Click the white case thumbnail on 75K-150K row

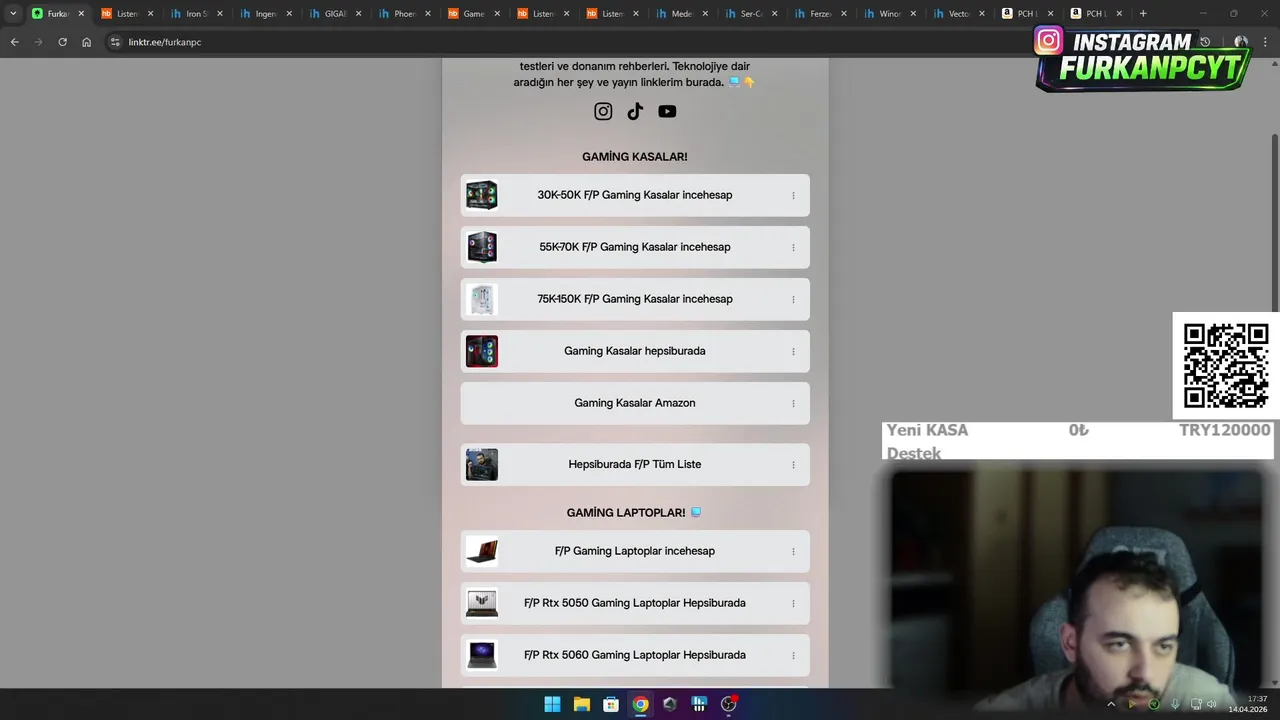coord(482,299)
